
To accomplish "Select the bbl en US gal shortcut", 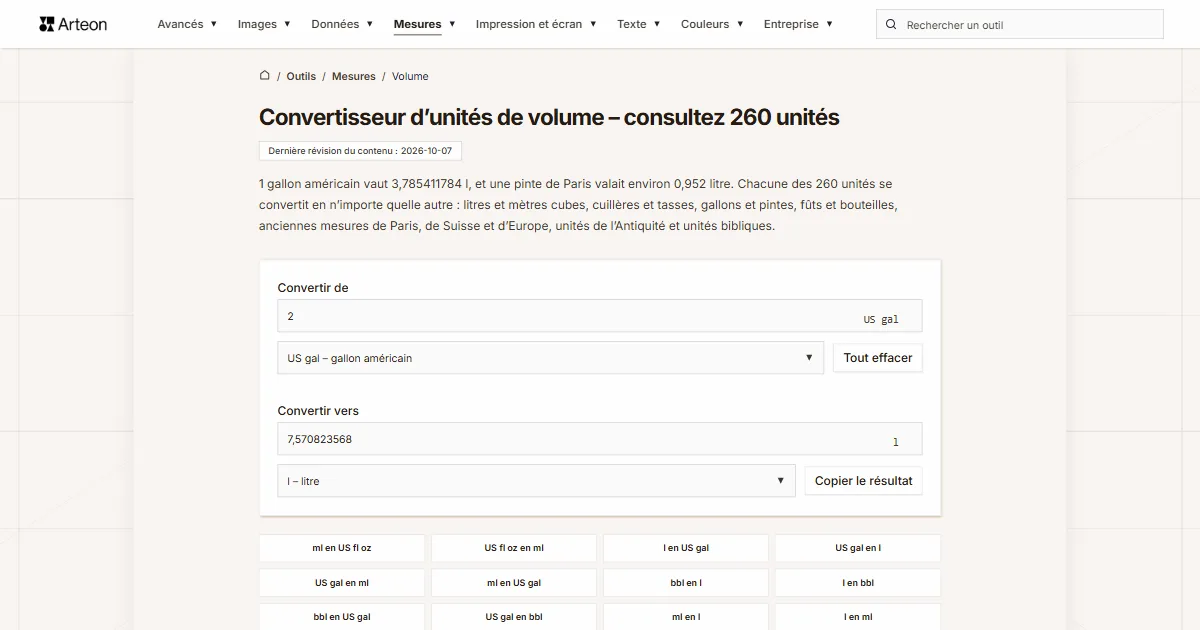I will click(342, 617).
